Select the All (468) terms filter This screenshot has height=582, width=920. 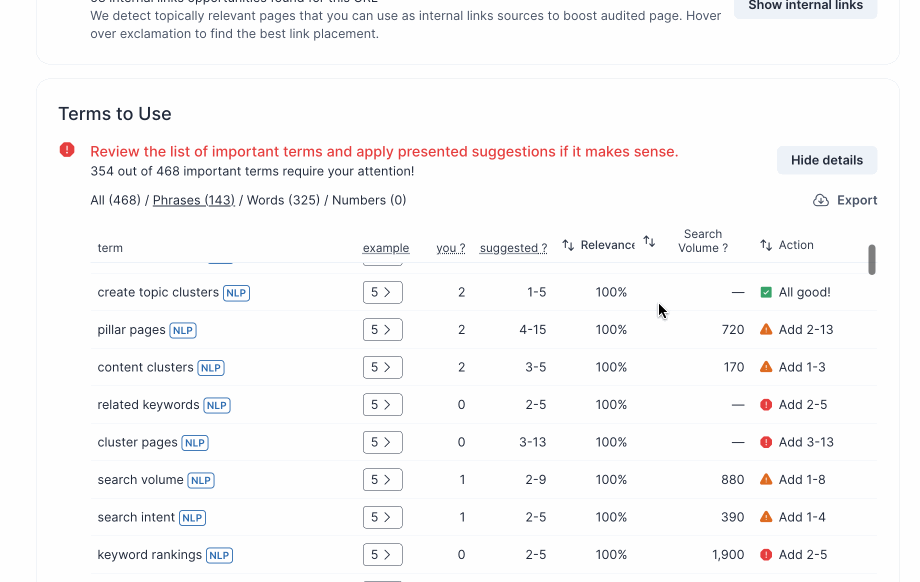click(115, 200)
